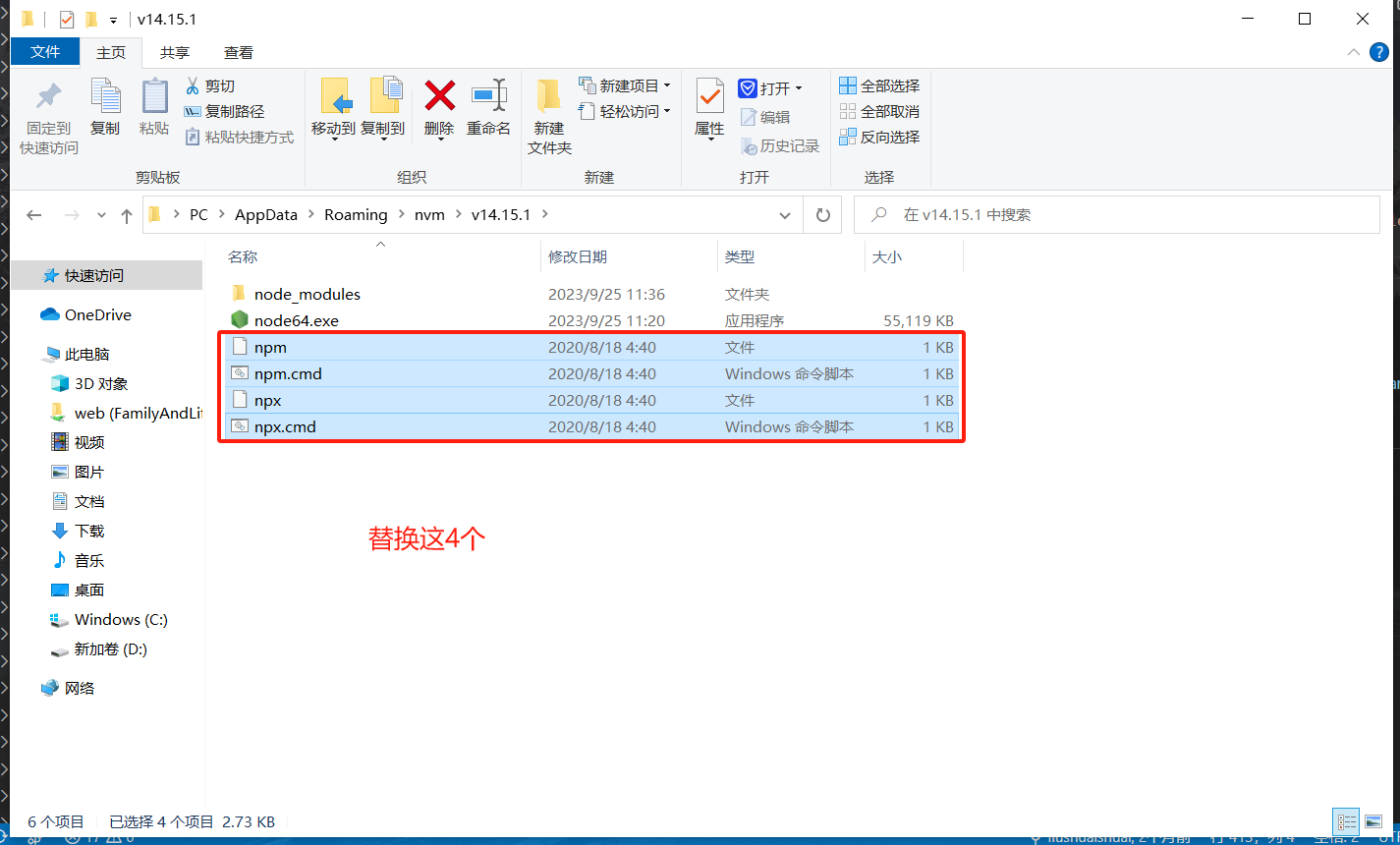Click the Refresh button next to address bar
1400x845 pixels.
[822, 215]
